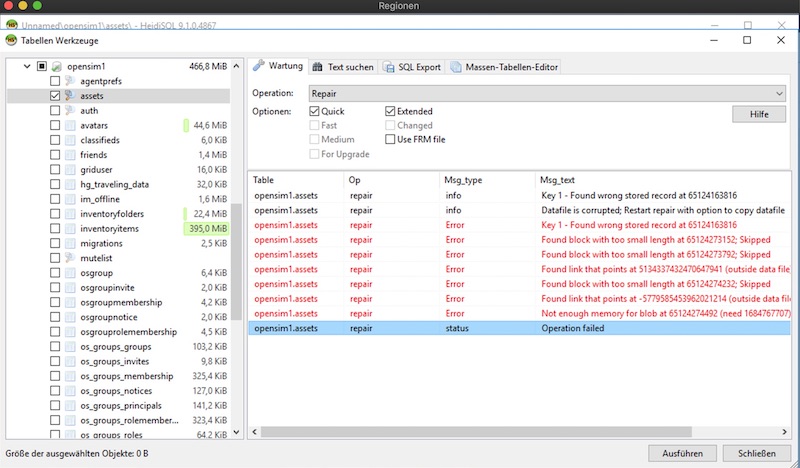Click the Hilfe button
The width and height of the screenshot is (800, 468).
click(x=759, y=115)
